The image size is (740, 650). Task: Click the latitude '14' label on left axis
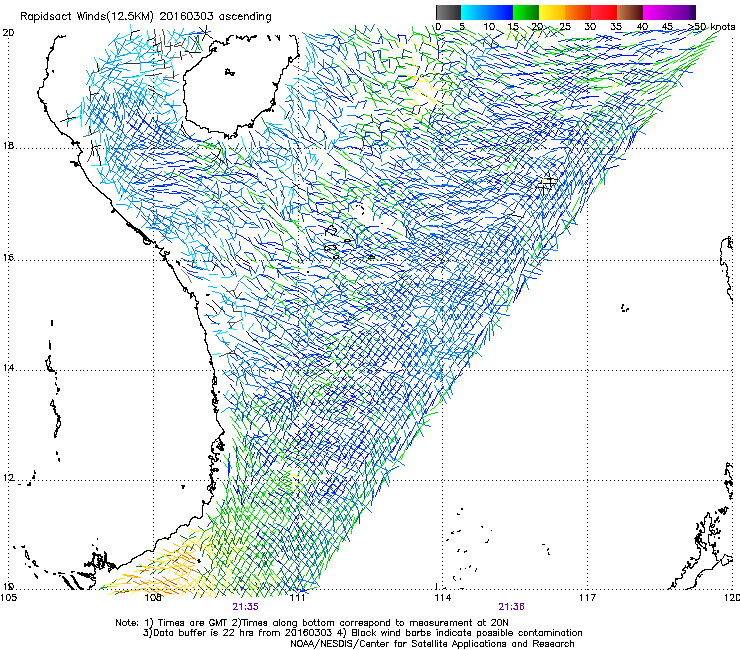click(x=8, y=368)
